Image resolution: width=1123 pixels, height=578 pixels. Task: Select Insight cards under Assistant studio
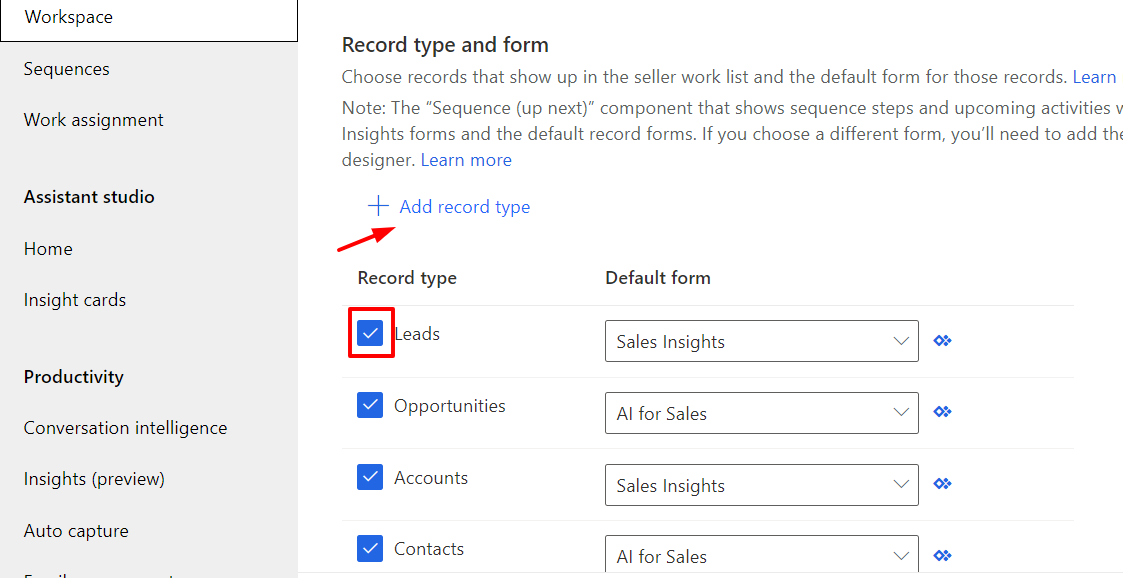click(x=75, y=300)
